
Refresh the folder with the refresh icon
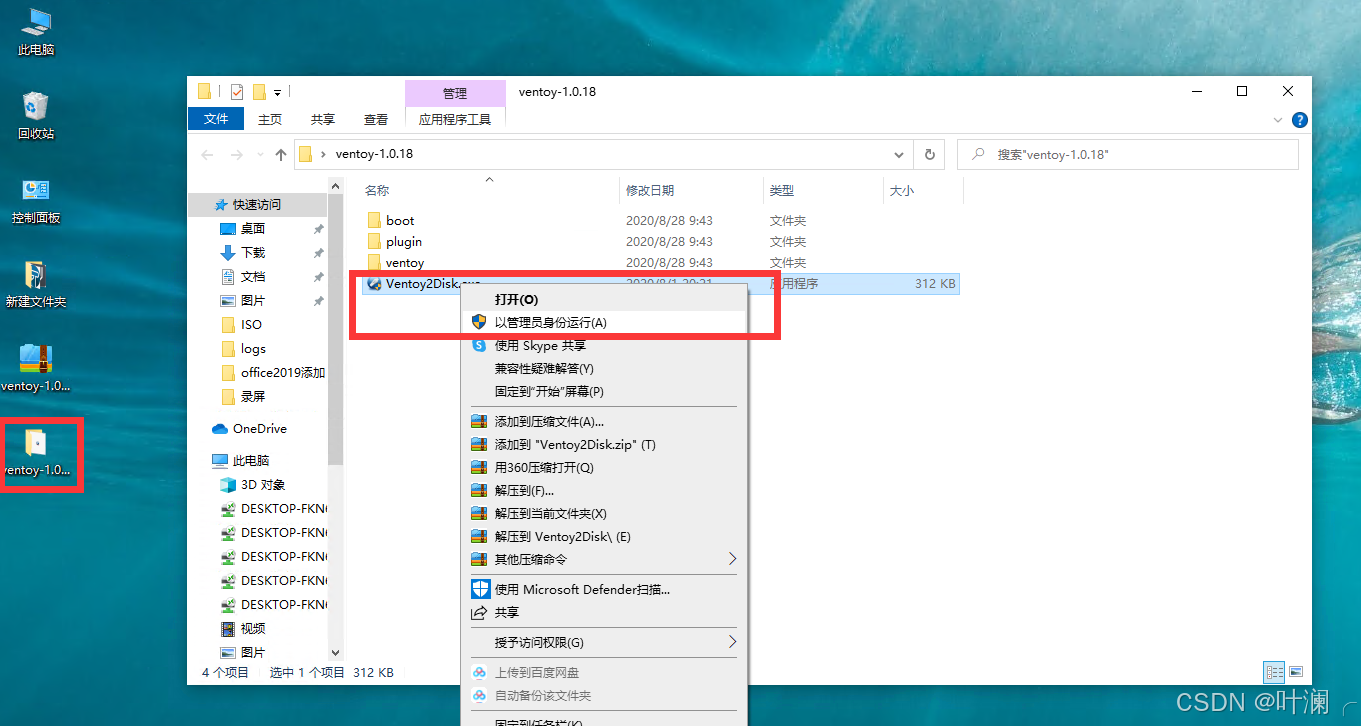pos(928,154)
